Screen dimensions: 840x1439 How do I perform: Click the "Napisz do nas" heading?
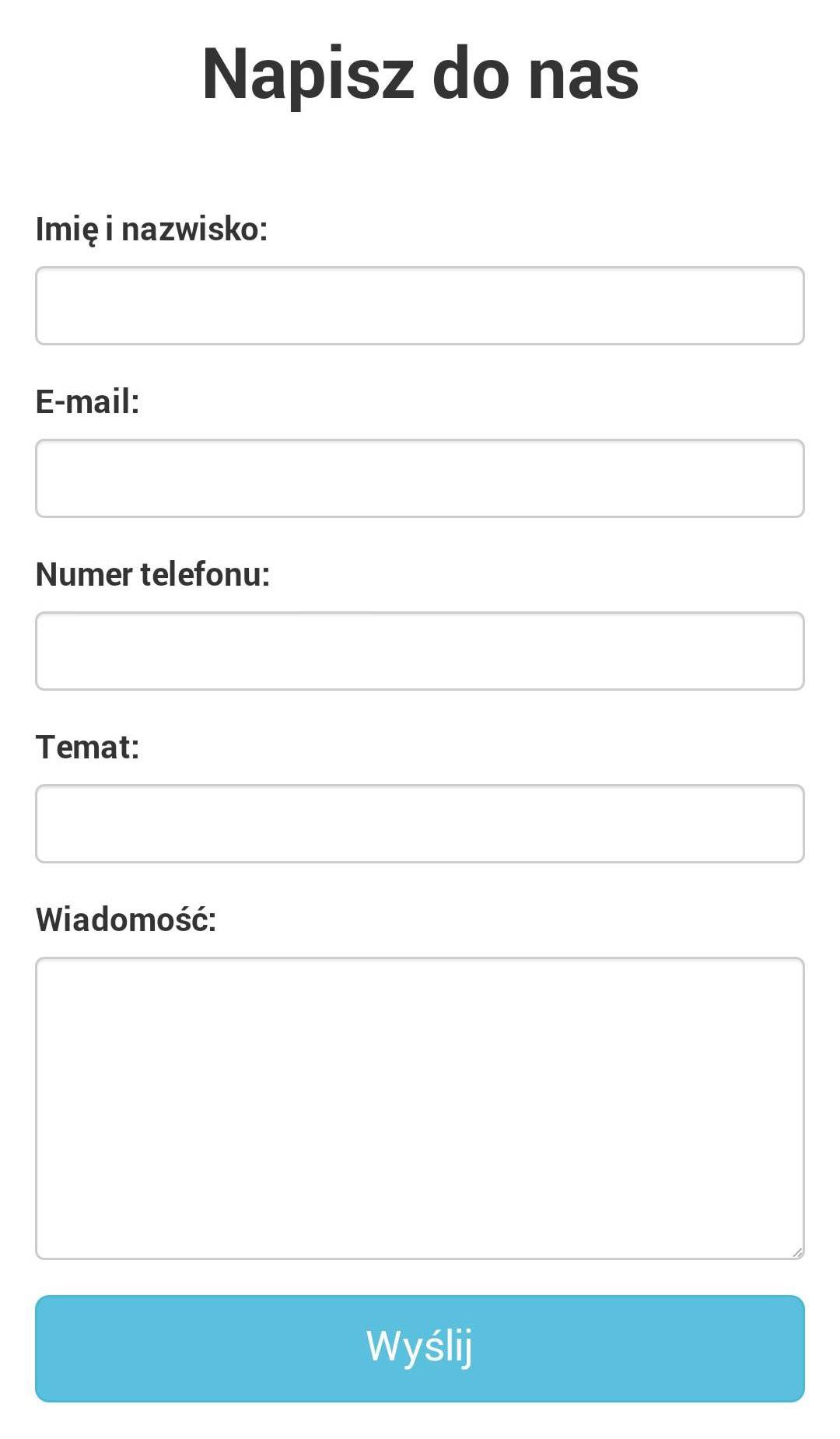(x=420, y=75)
